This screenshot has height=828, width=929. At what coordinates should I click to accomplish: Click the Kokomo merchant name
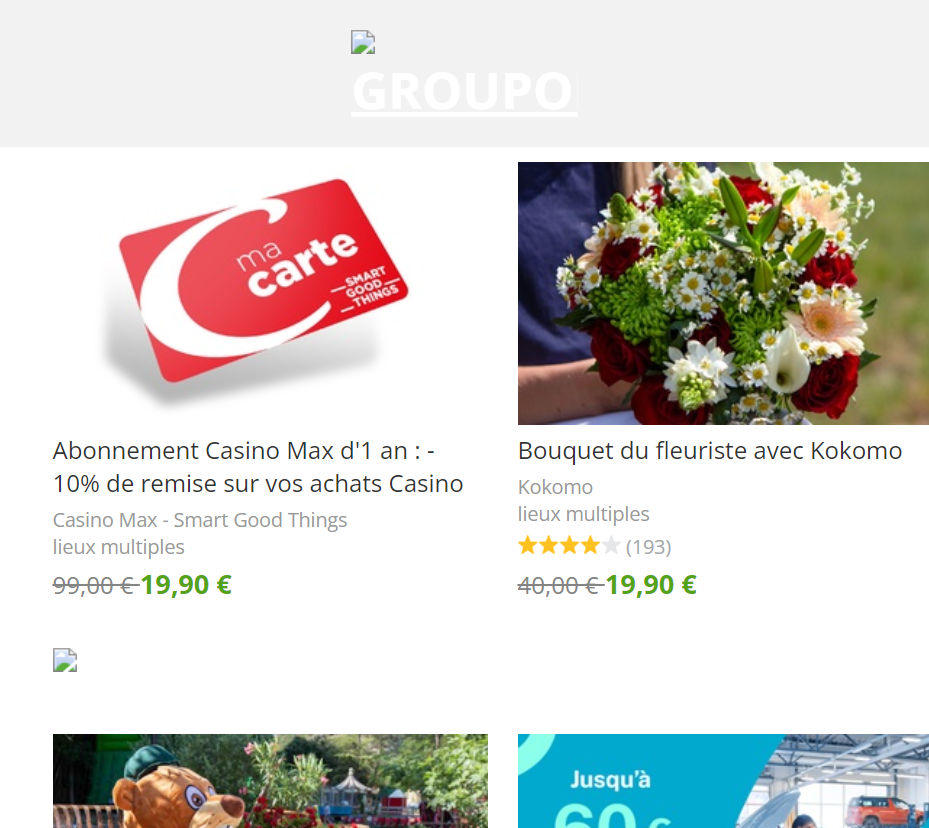pos(555,487)
